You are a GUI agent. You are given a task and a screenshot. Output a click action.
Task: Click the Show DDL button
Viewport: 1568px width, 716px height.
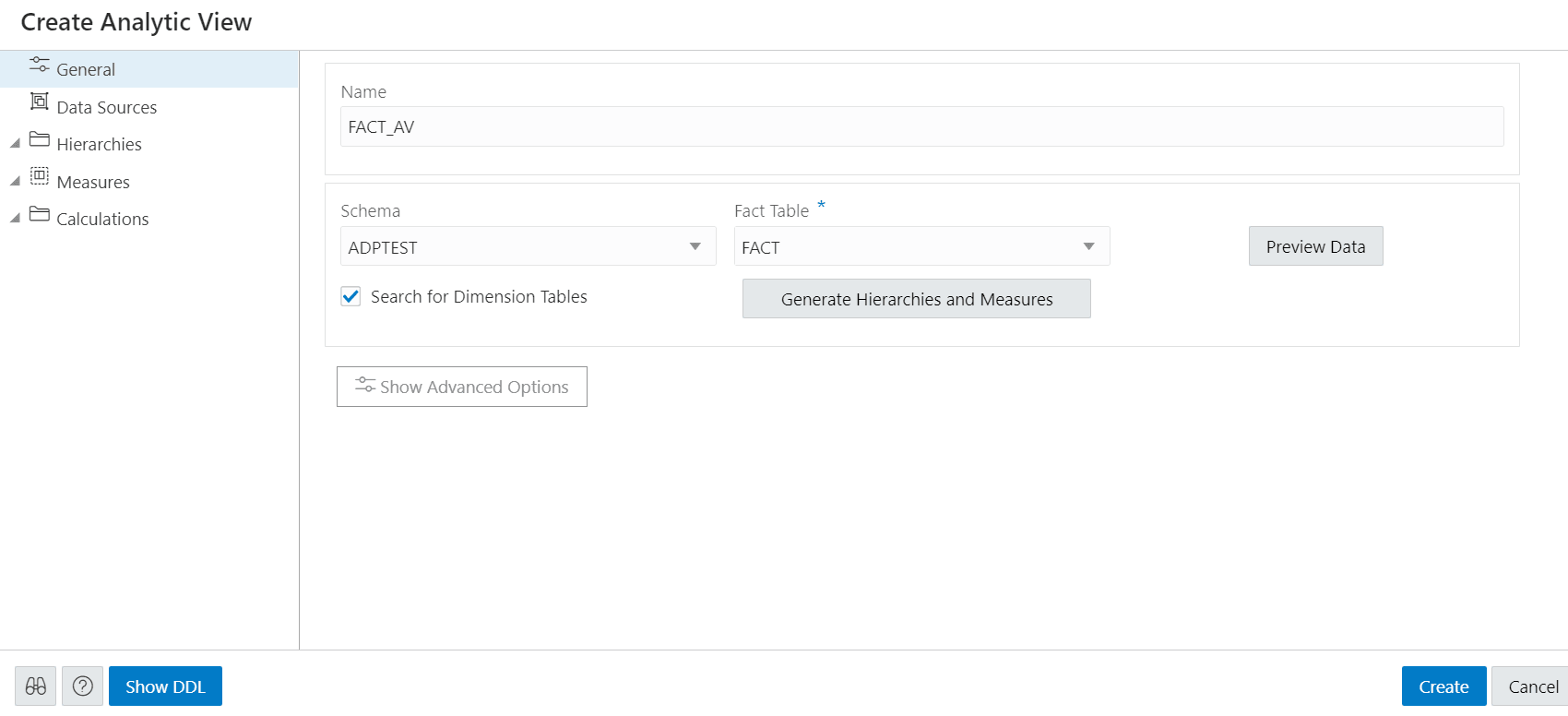[x=165, y=686]
